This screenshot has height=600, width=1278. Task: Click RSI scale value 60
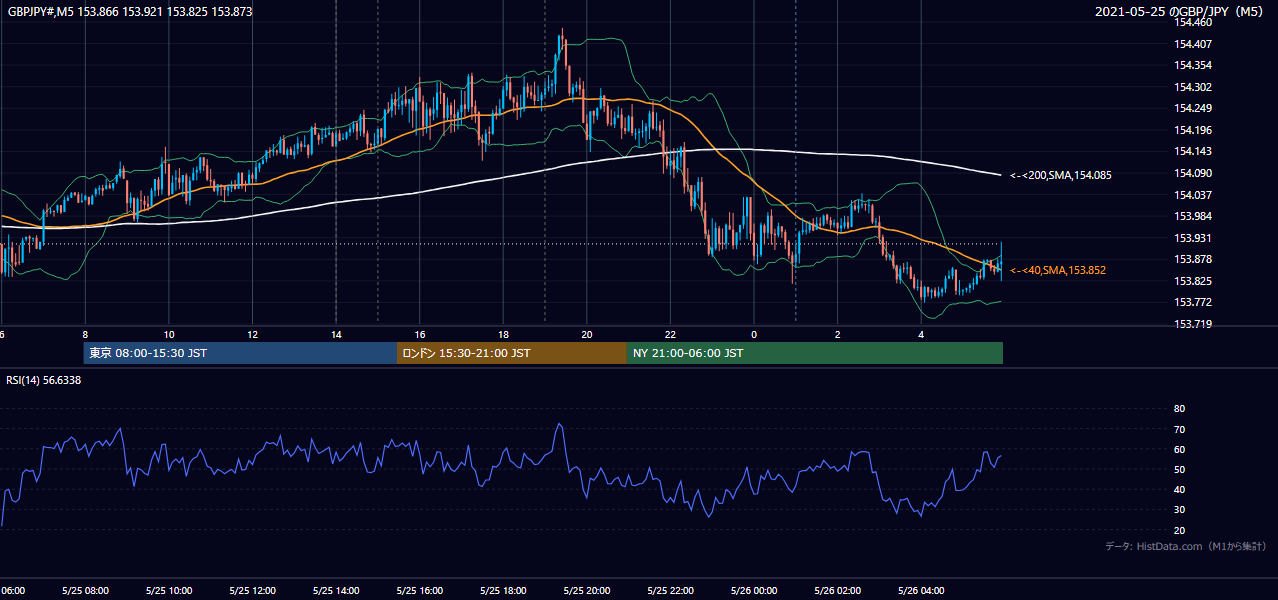[x=1179, y=449]
